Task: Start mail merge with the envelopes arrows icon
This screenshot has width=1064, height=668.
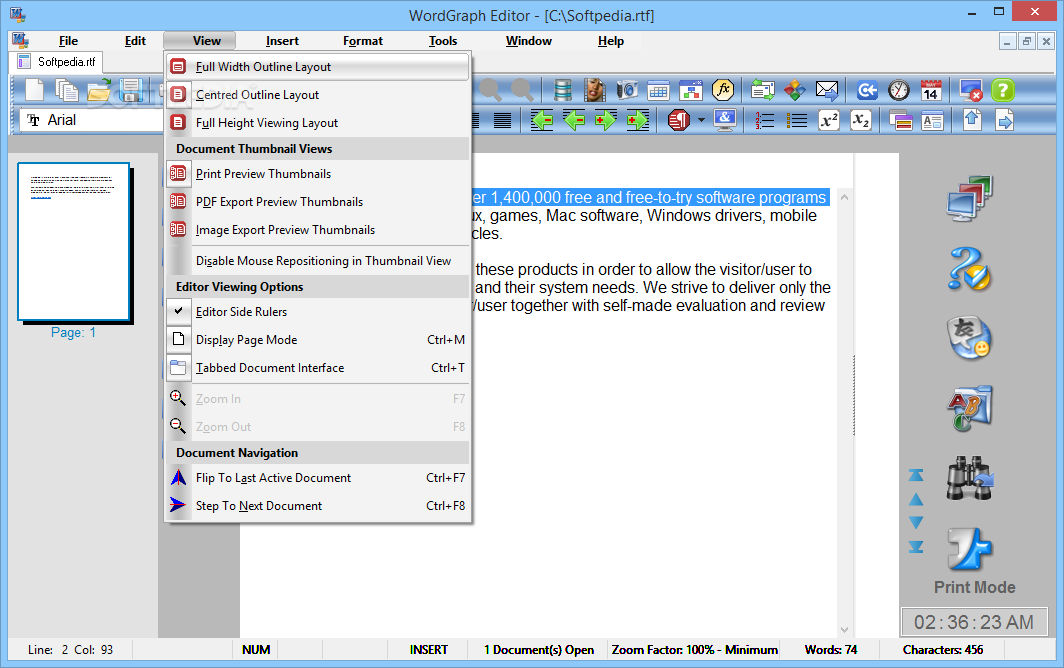Action: pos(763,90)
